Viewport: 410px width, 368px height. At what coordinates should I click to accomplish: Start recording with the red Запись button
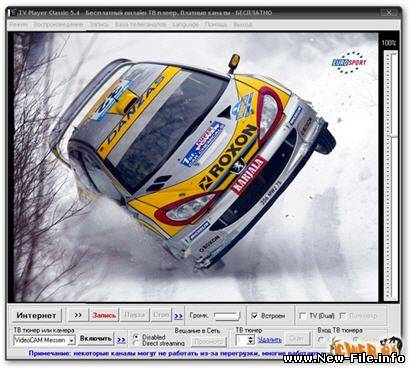[104, 315]
